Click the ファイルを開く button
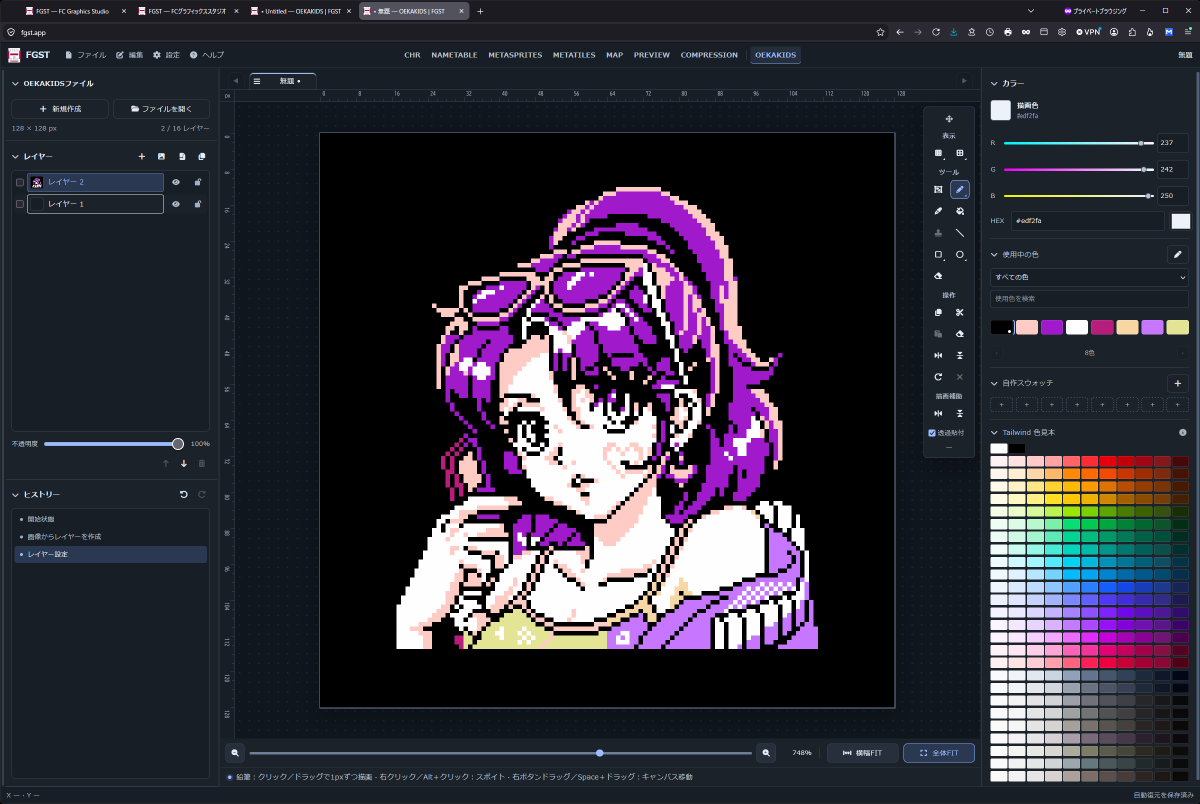Viewport: 1200px width, 804px height. 161,108
